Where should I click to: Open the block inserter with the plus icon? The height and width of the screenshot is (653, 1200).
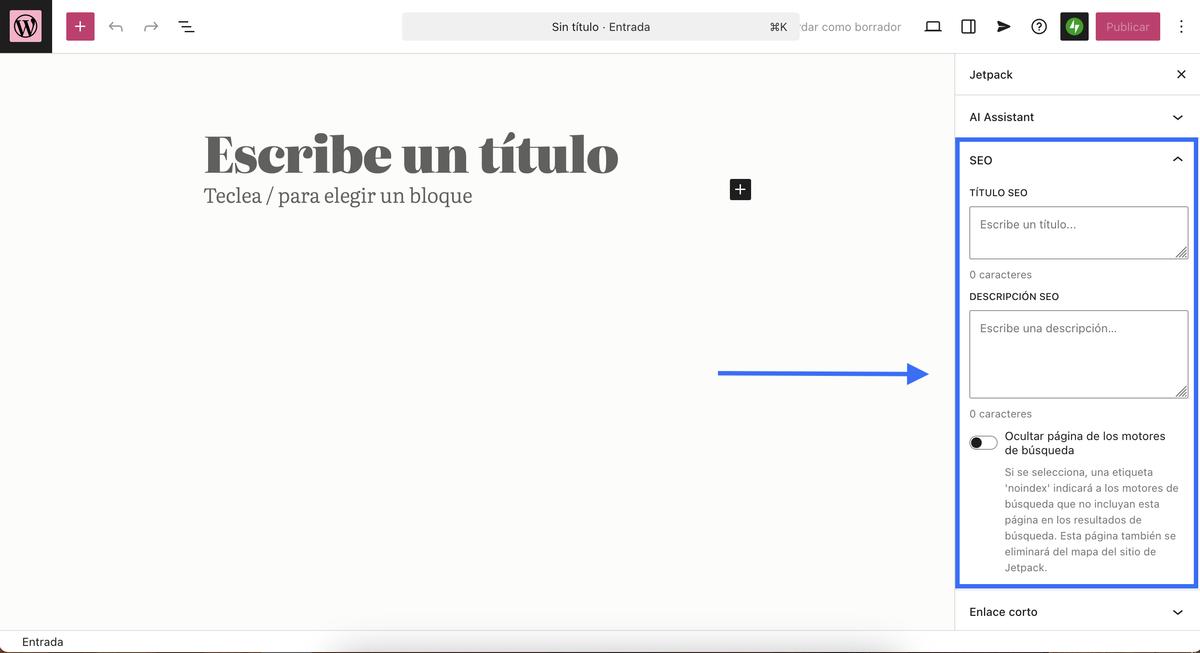tap(79, 26)
